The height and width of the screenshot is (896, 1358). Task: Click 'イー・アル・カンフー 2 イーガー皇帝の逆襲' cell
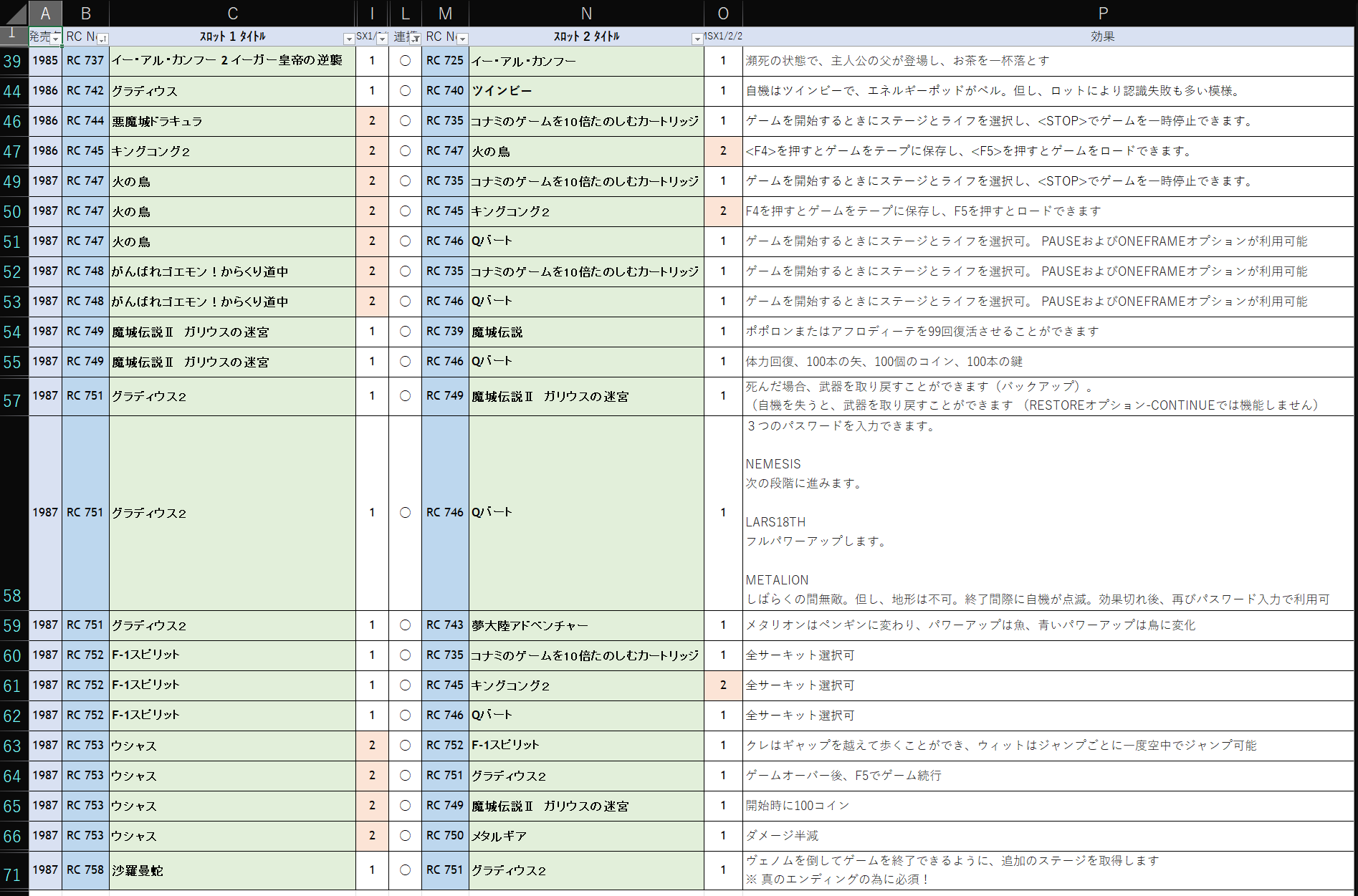(232, 61)
